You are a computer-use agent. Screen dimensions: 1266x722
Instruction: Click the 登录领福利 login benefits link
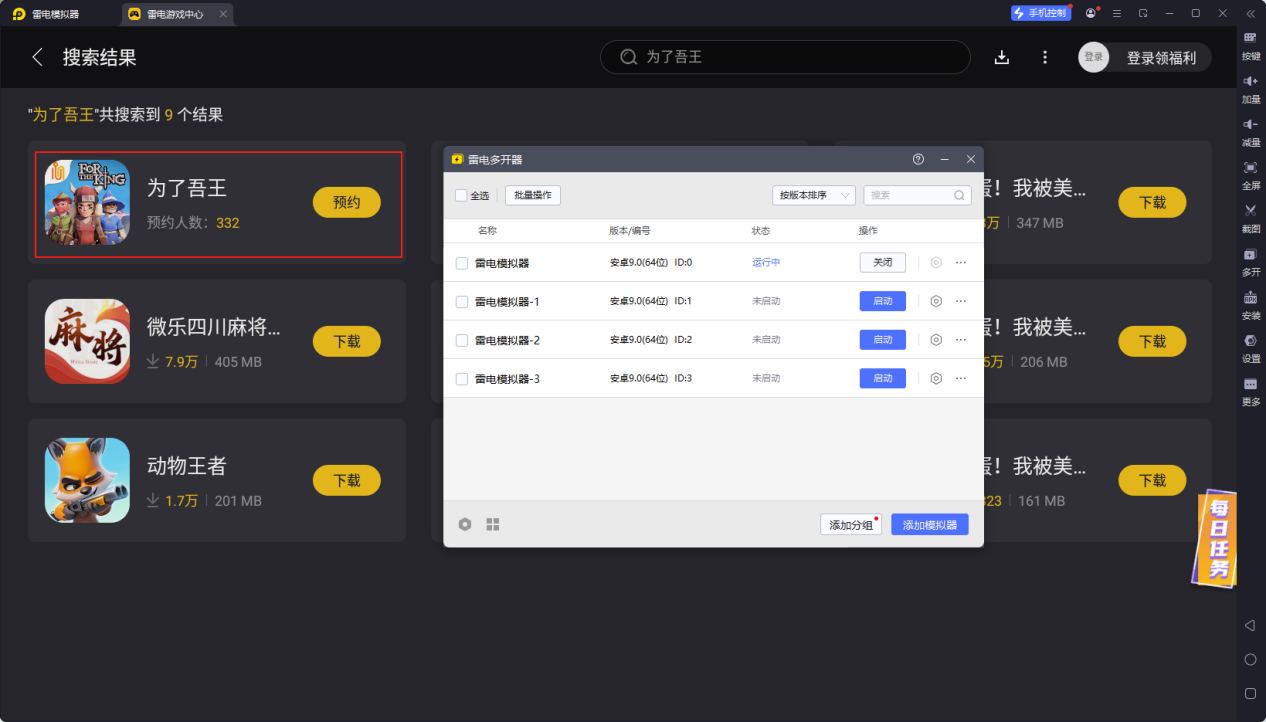tap(1161, 58)
